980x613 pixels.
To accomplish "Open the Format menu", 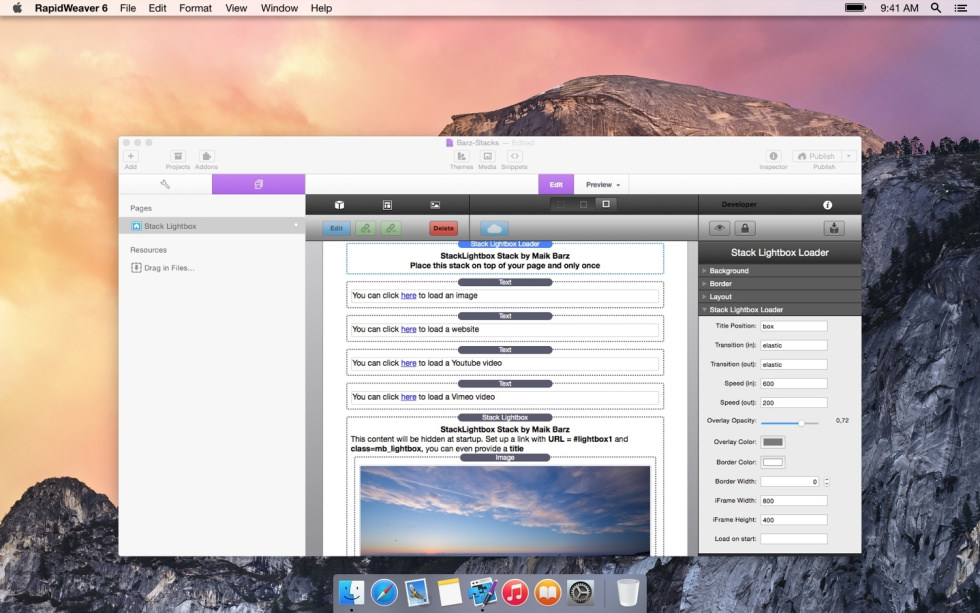I will click(195, 8).
